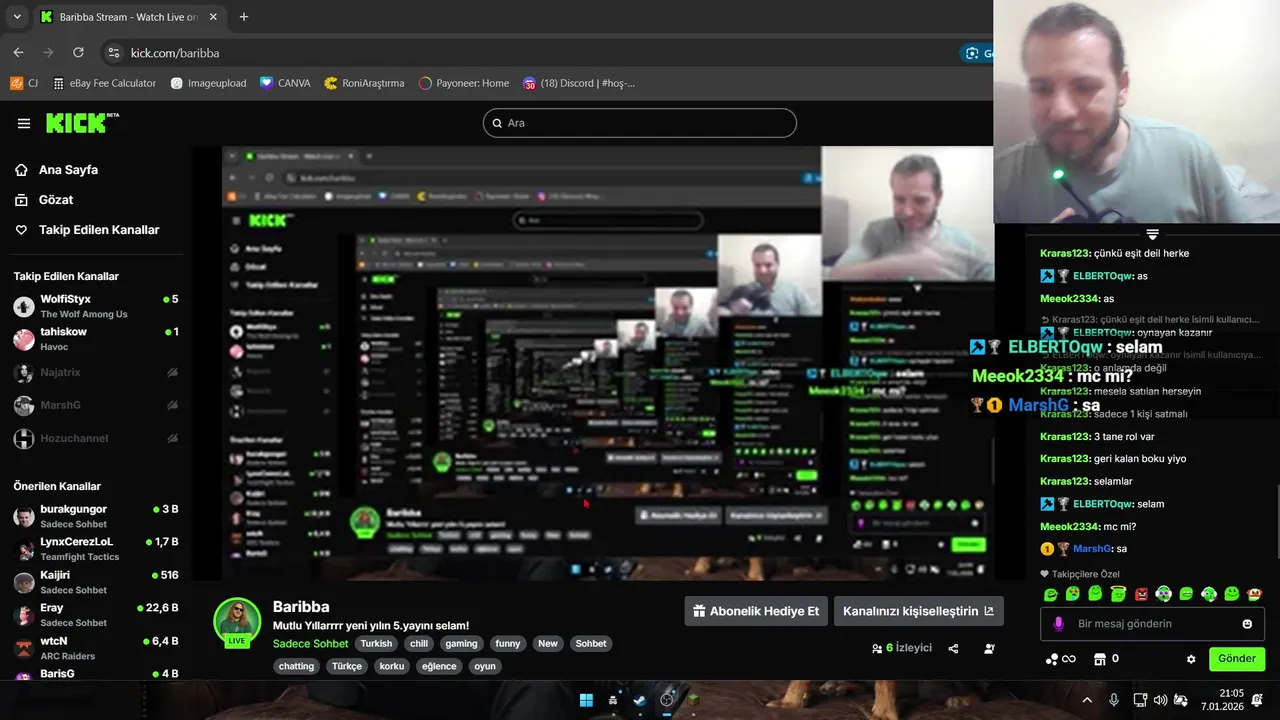Open LynxCerezLoL recommended channel
The height and width of the screenshot is (720, 1280).
point(96,549)
